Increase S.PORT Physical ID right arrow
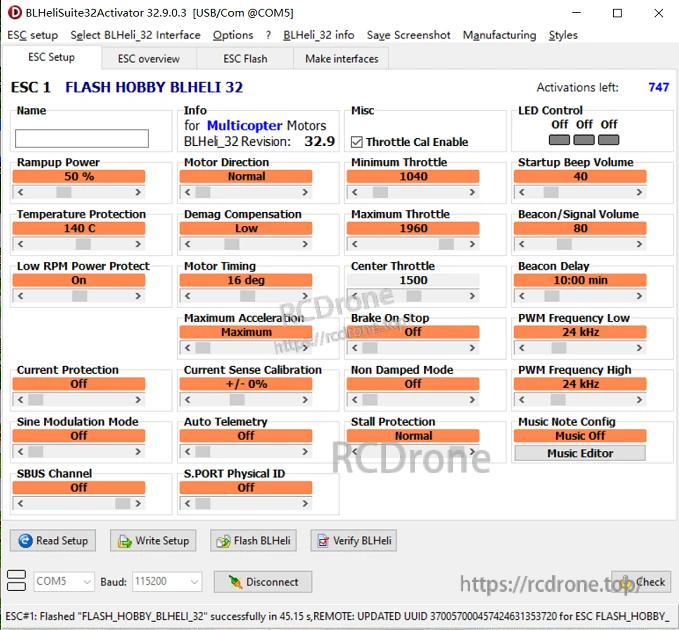The width and height of the screenshot is (679, 630). pos(305,504)
